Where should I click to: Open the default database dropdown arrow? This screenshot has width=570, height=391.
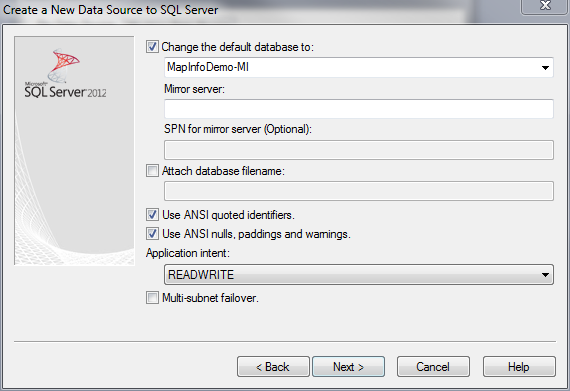545,68
